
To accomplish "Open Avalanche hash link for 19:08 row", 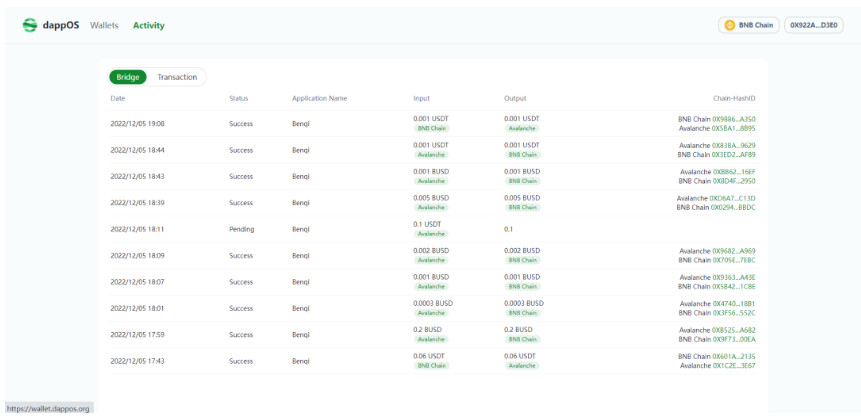I will tap(734, 128).
